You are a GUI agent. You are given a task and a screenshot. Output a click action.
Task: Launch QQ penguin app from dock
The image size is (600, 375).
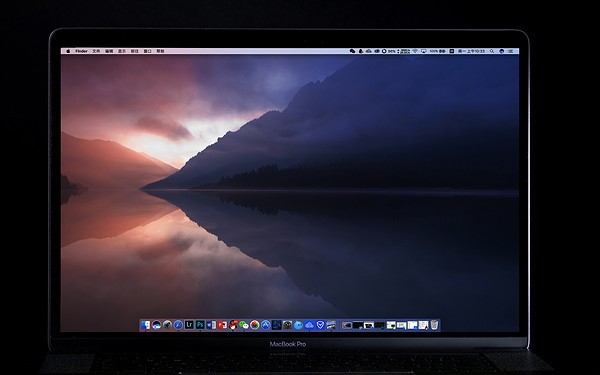[233, 325]
